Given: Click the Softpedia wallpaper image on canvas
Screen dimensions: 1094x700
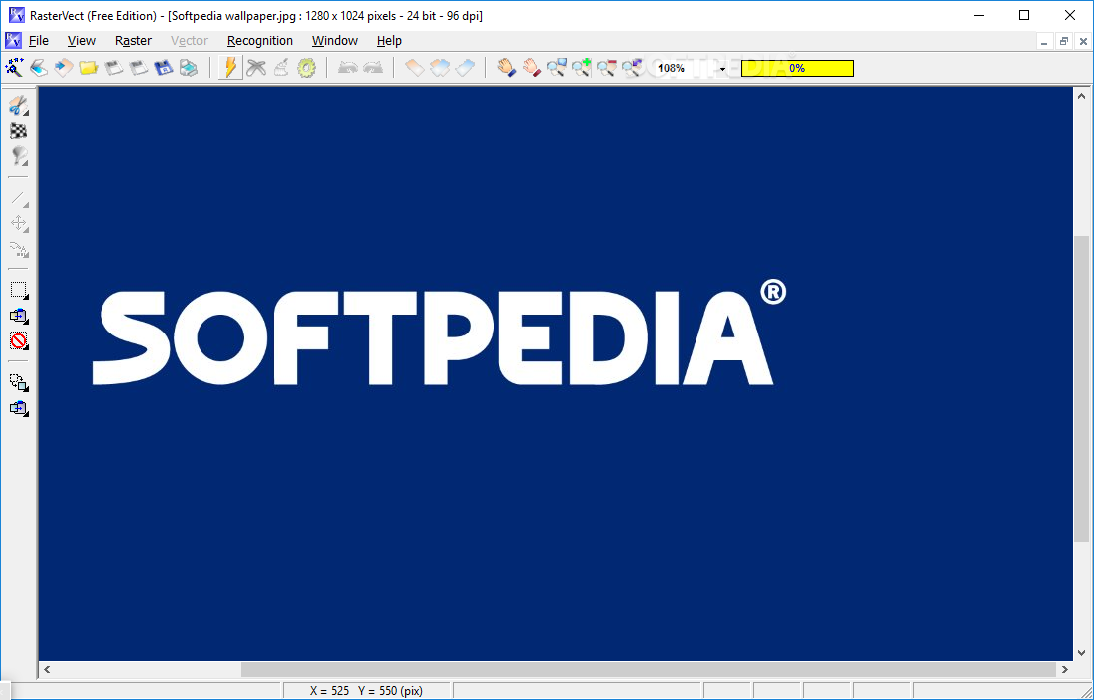Looking at the screenshot, I should [555, 373].
